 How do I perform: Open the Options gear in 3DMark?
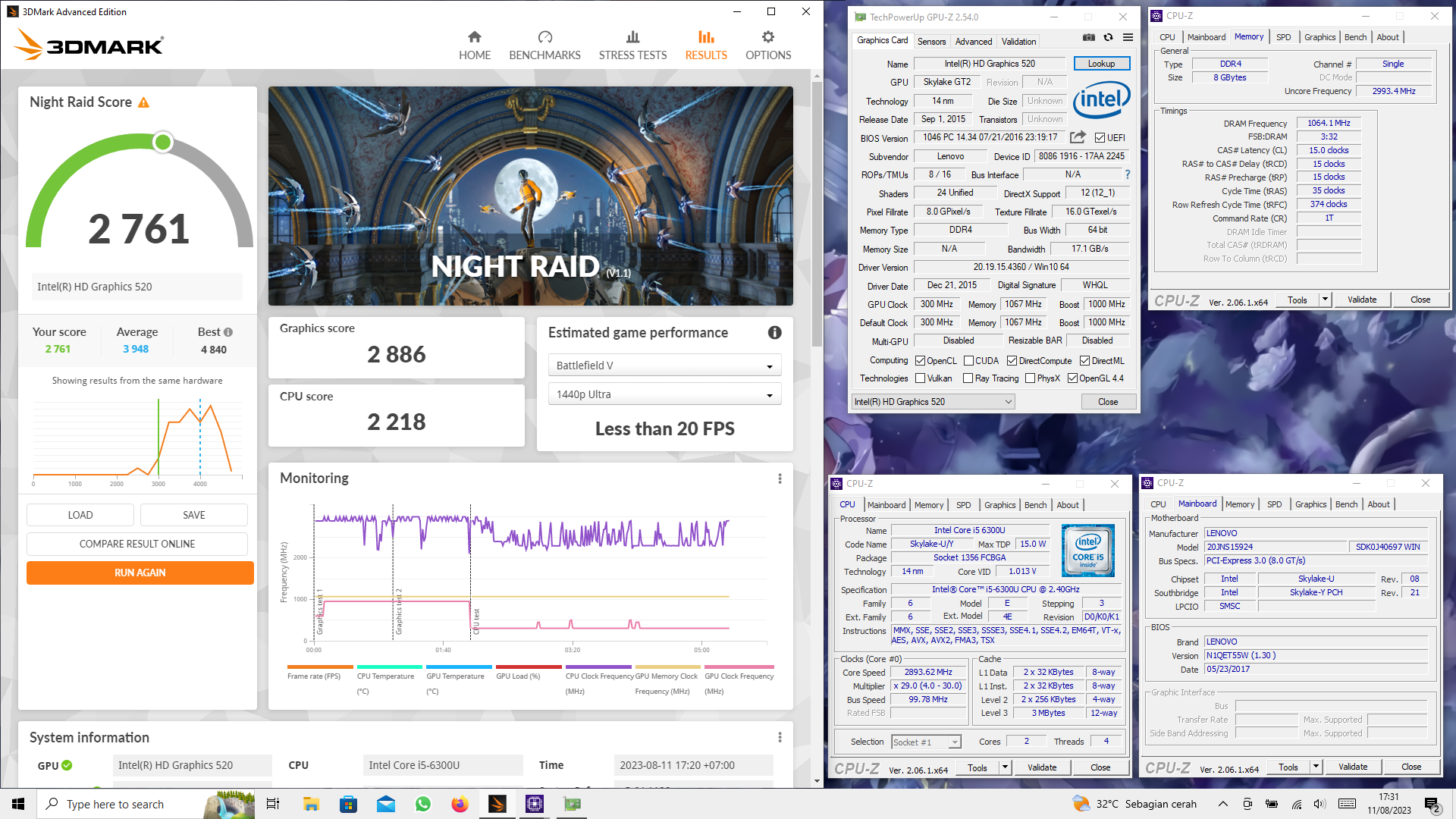768,45
